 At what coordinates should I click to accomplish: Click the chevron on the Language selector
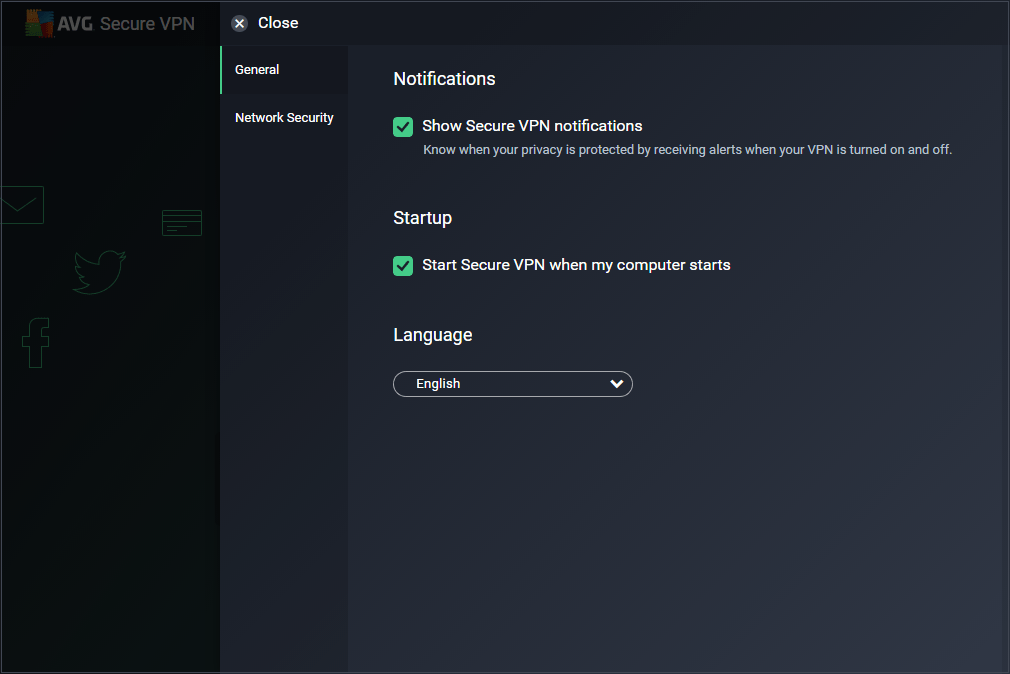618,383
